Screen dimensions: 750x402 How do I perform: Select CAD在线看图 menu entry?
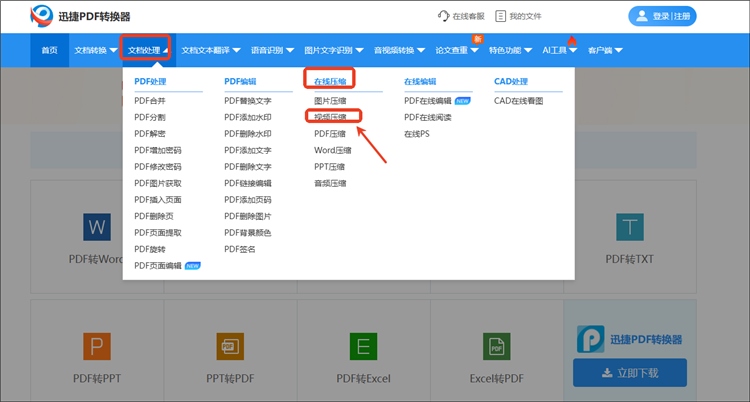click(x=519, y=101)
